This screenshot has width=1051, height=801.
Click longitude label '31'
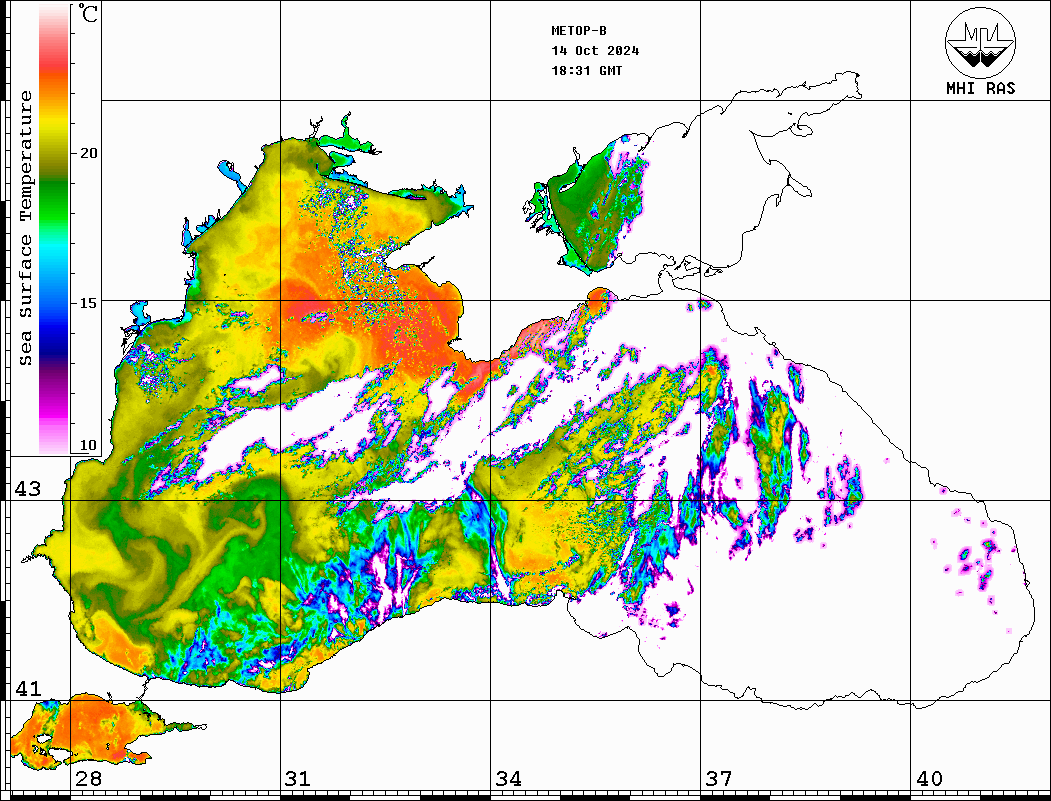click(x=298, y=778)
